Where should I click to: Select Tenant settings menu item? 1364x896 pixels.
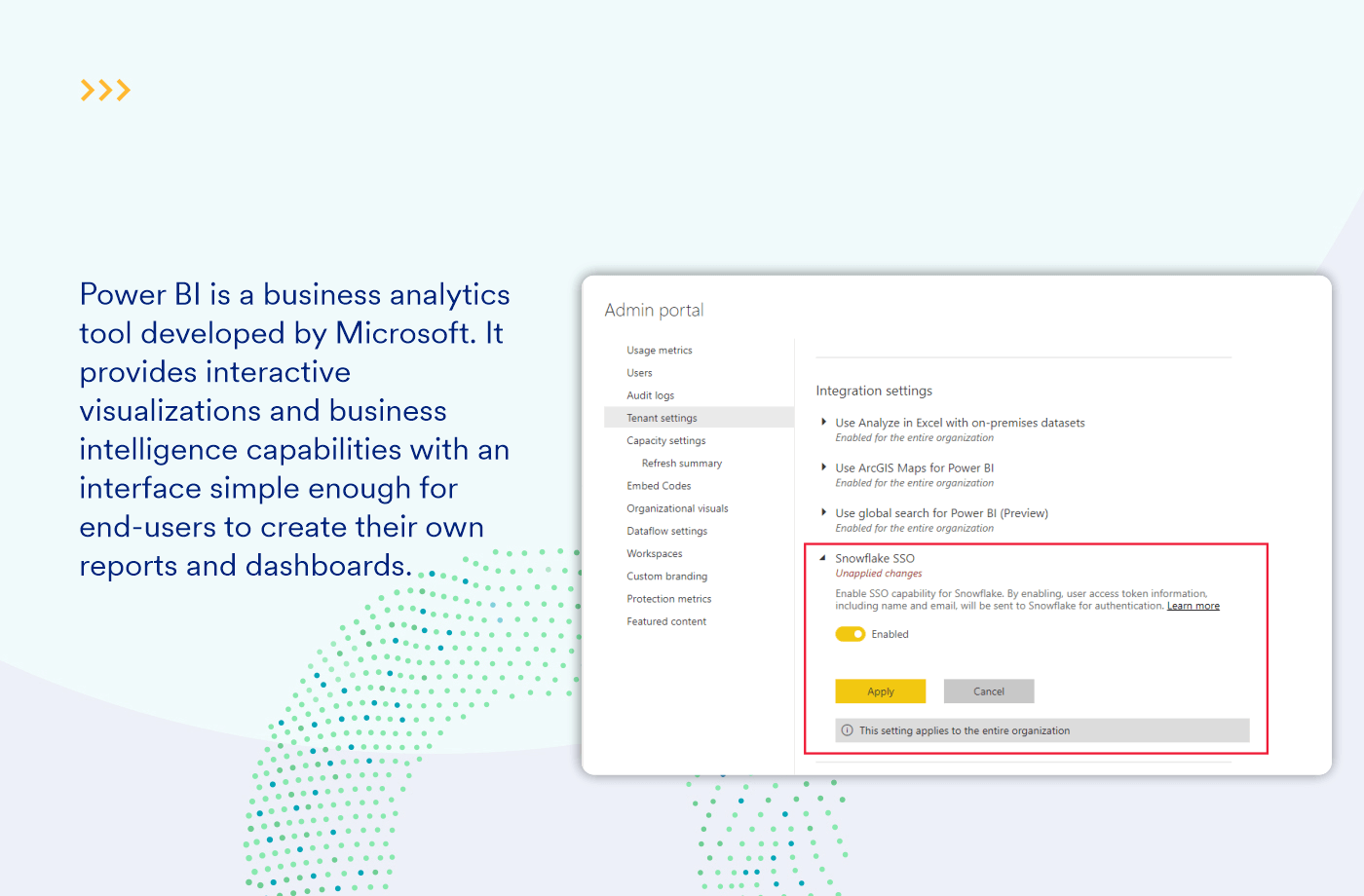pyautogui.click(x=699, y=418)
